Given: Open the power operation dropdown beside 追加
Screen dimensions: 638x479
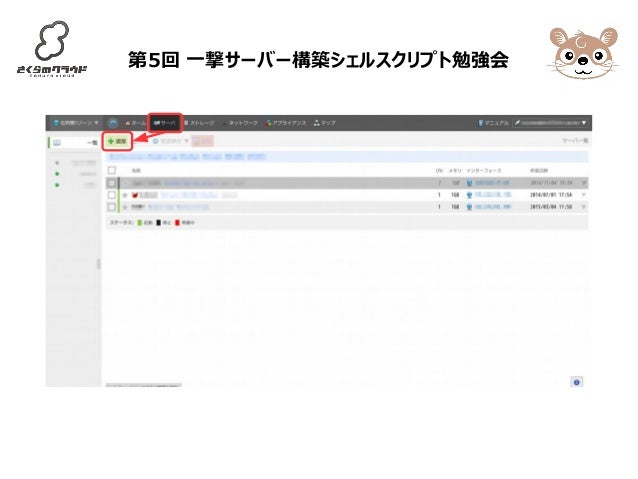Looking at the screenshot, I should tap(171, 141).
